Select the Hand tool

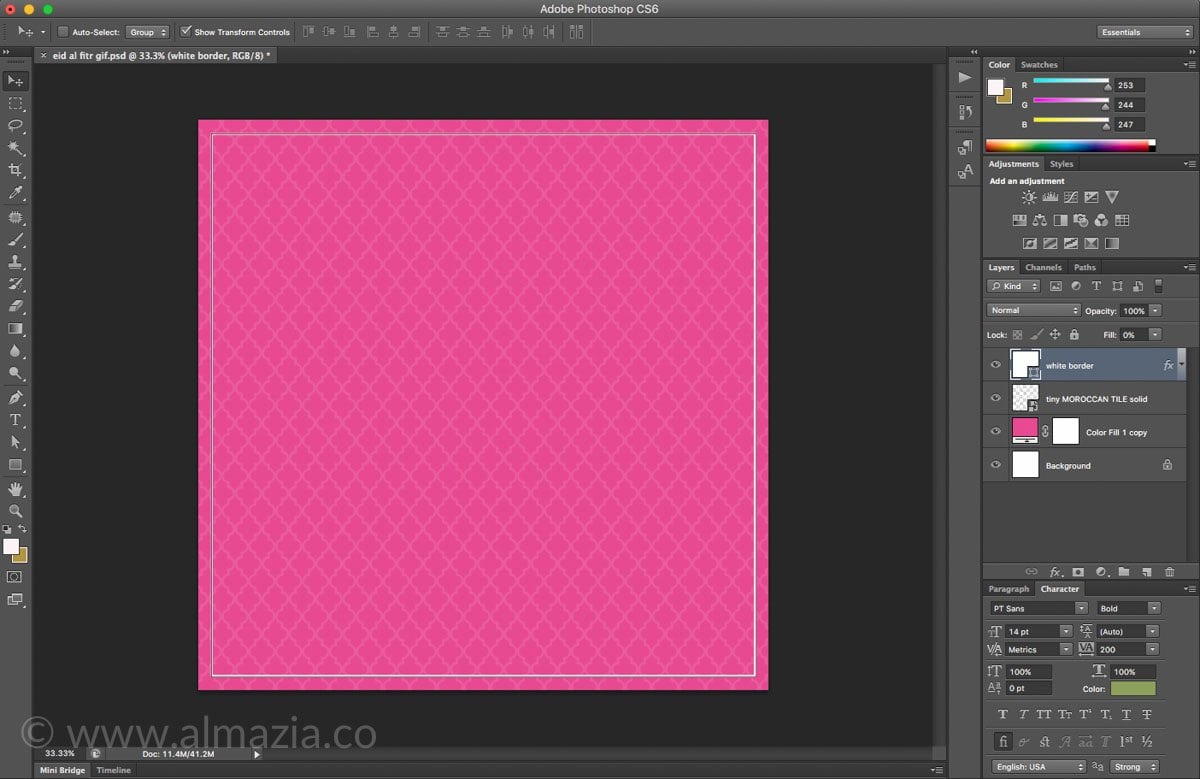(16, 489)
